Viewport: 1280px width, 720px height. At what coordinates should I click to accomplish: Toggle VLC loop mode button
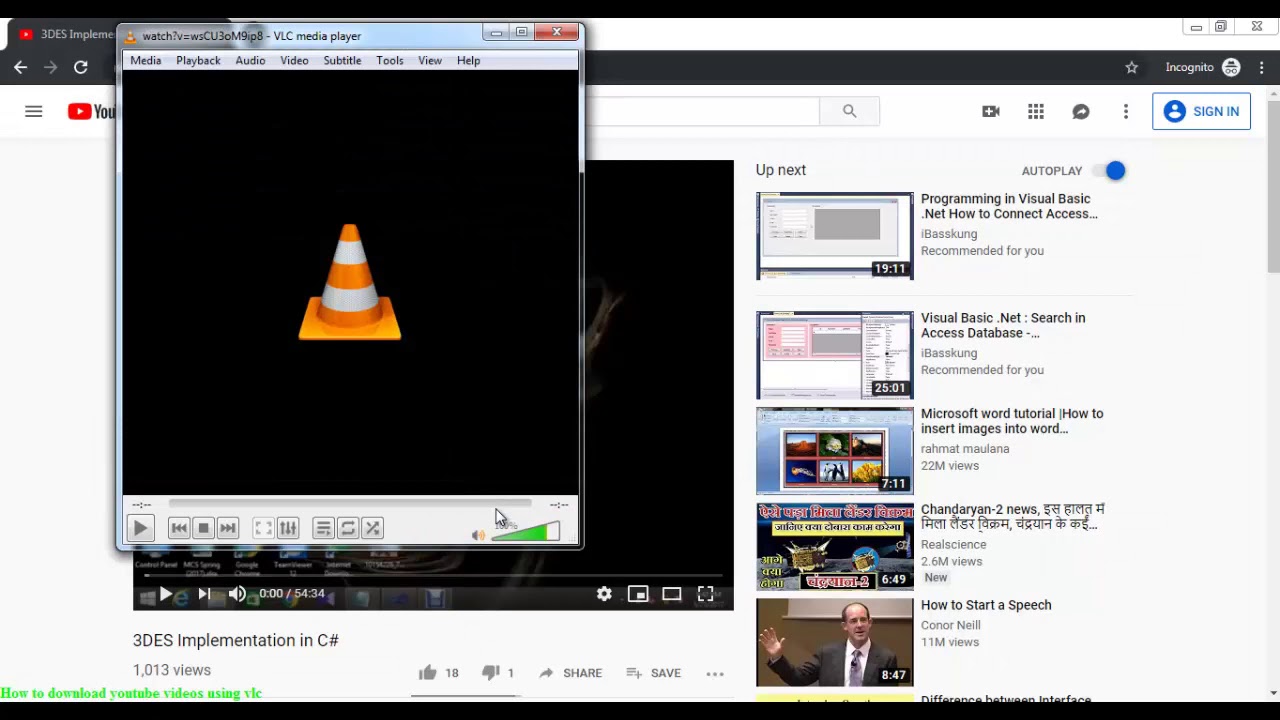pyautogui.click(x=348, y=528)
